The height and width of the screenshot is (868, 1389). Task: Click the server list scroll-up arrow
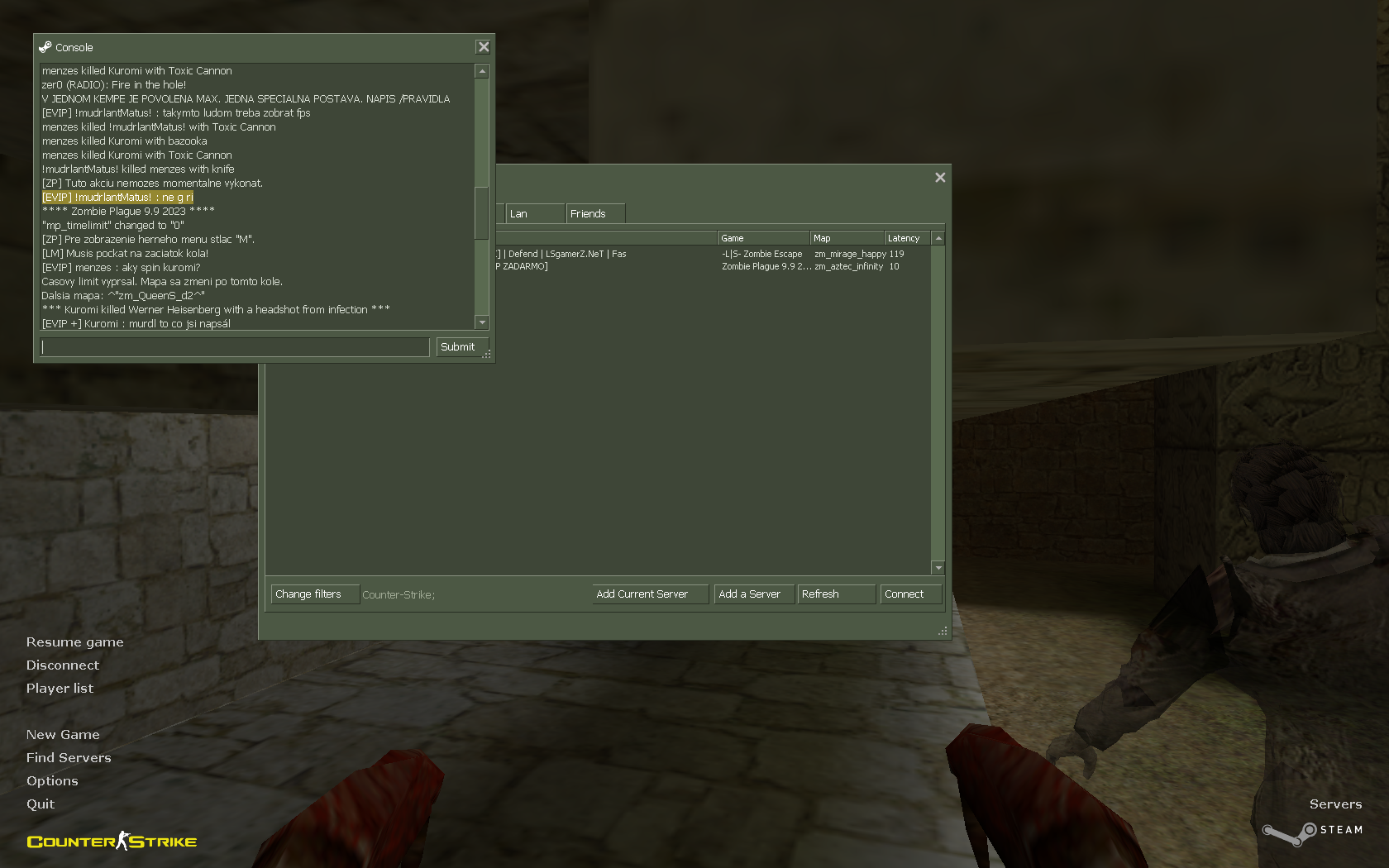(x=938, y=238)
